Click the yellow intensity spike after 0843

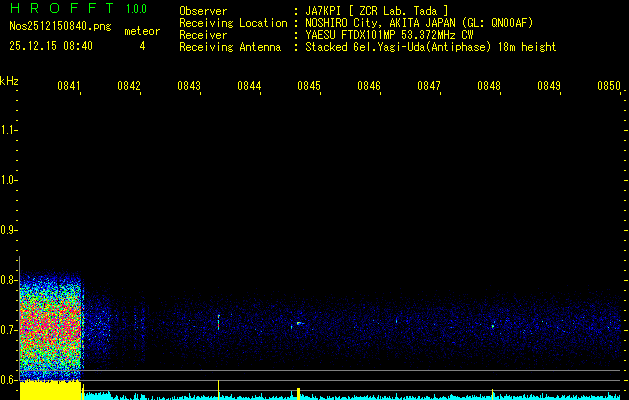click(x=218, y=388)
